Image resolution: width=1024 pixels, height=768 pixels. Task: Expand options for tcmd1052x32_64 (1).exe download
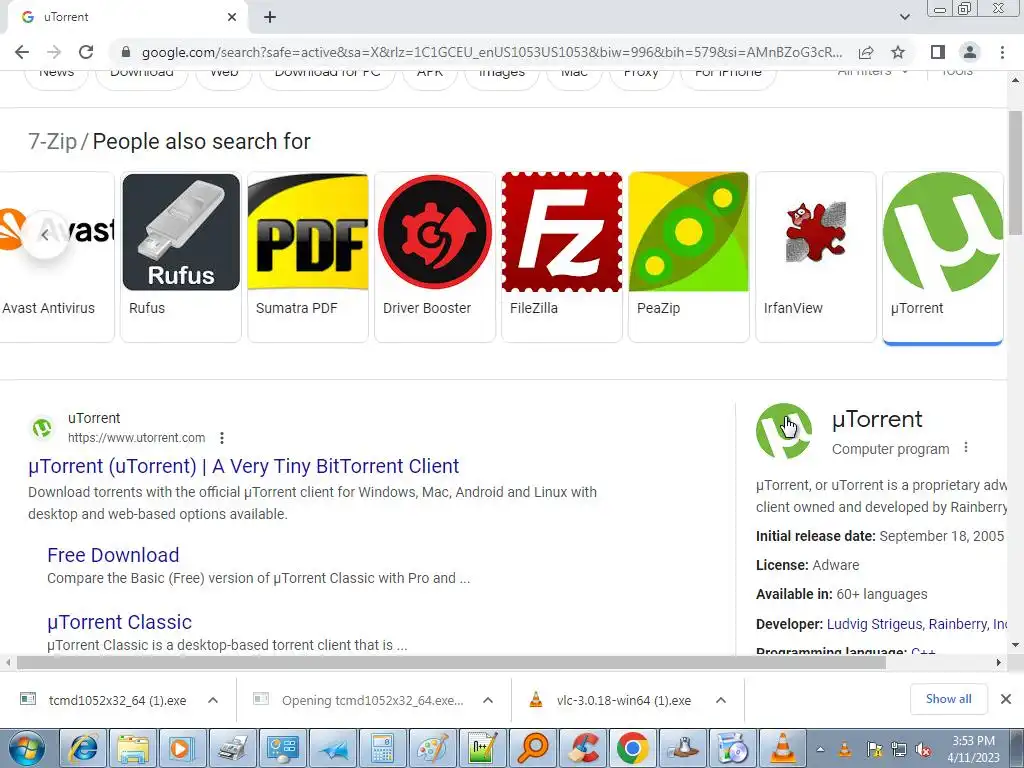tap(213, 700)
